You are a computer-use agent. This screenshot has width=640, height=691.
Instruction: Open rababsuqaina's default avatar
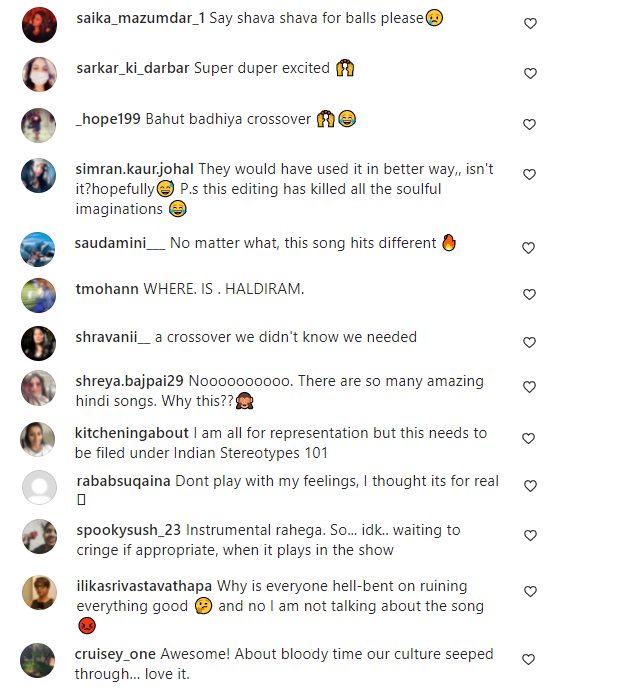(x=39, y=487)
